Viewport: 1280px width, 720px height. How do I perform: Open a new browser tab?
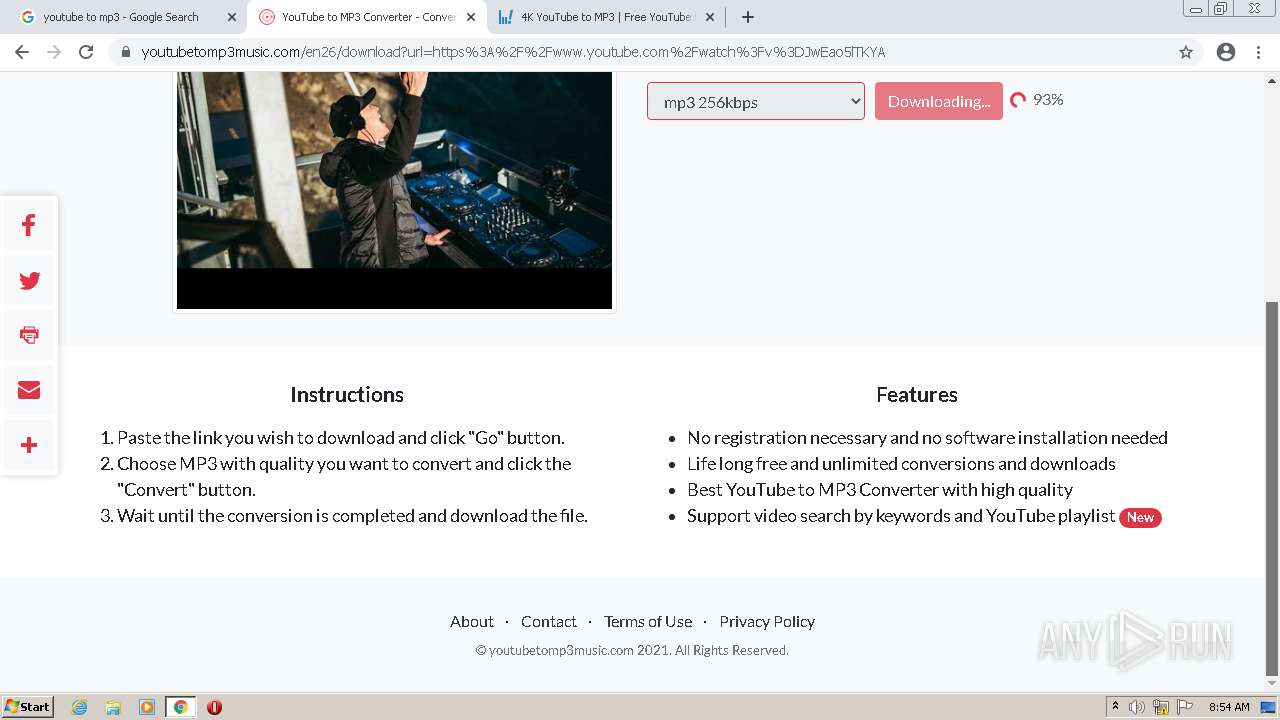click(x=748, y=17)
